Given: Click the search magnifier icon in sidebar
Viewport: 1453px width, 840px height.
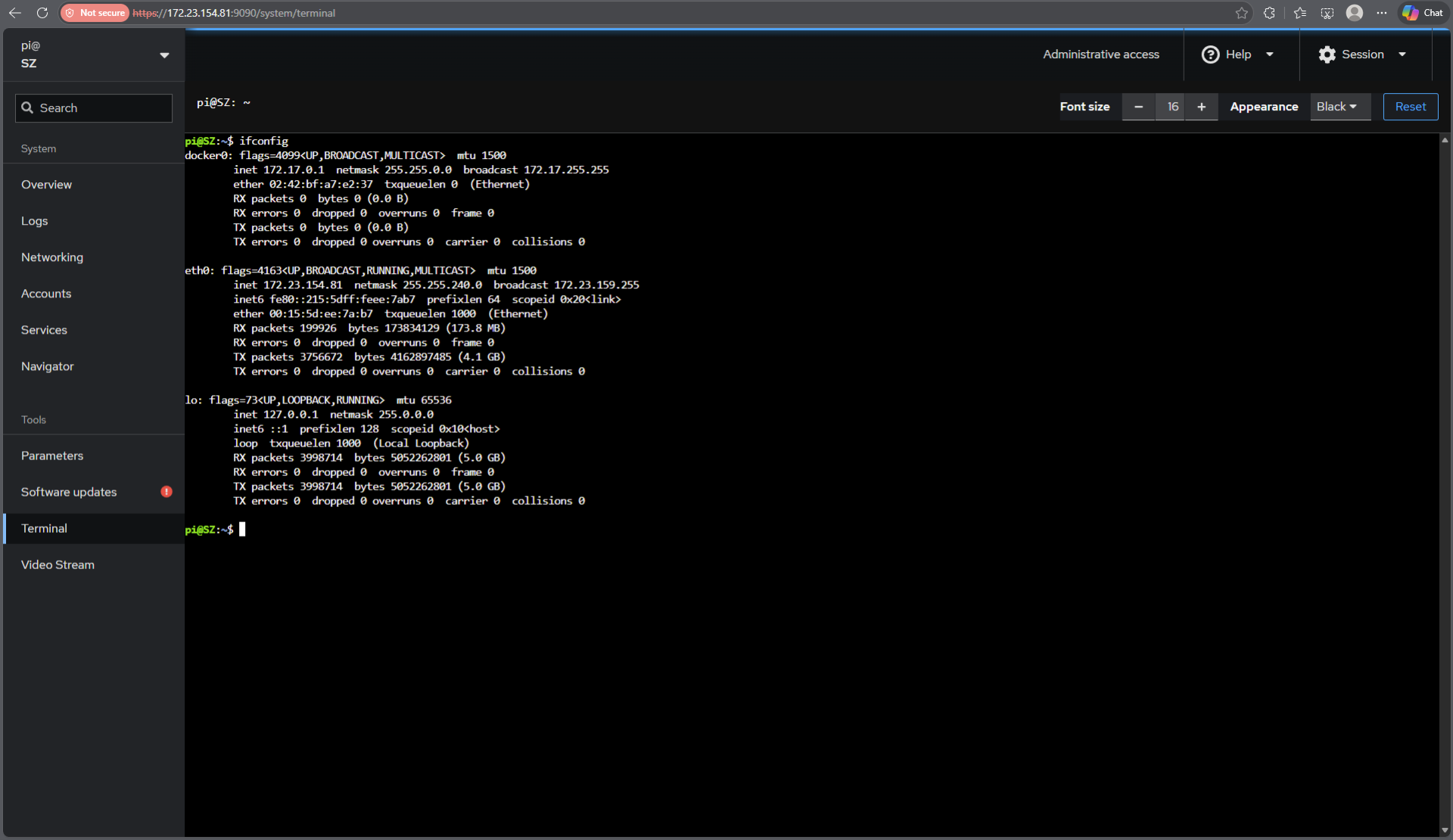Looking at the screenshot, I should tap(27, 107).
